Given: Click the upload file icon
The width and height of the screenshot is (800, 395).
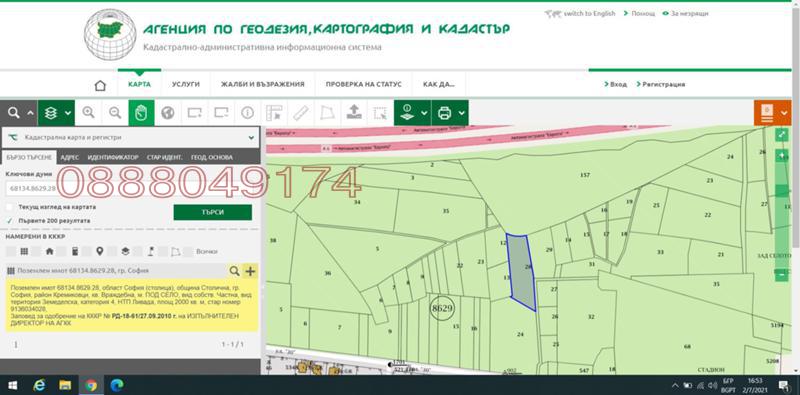Looking at the screenshot, I should point(354,113).
